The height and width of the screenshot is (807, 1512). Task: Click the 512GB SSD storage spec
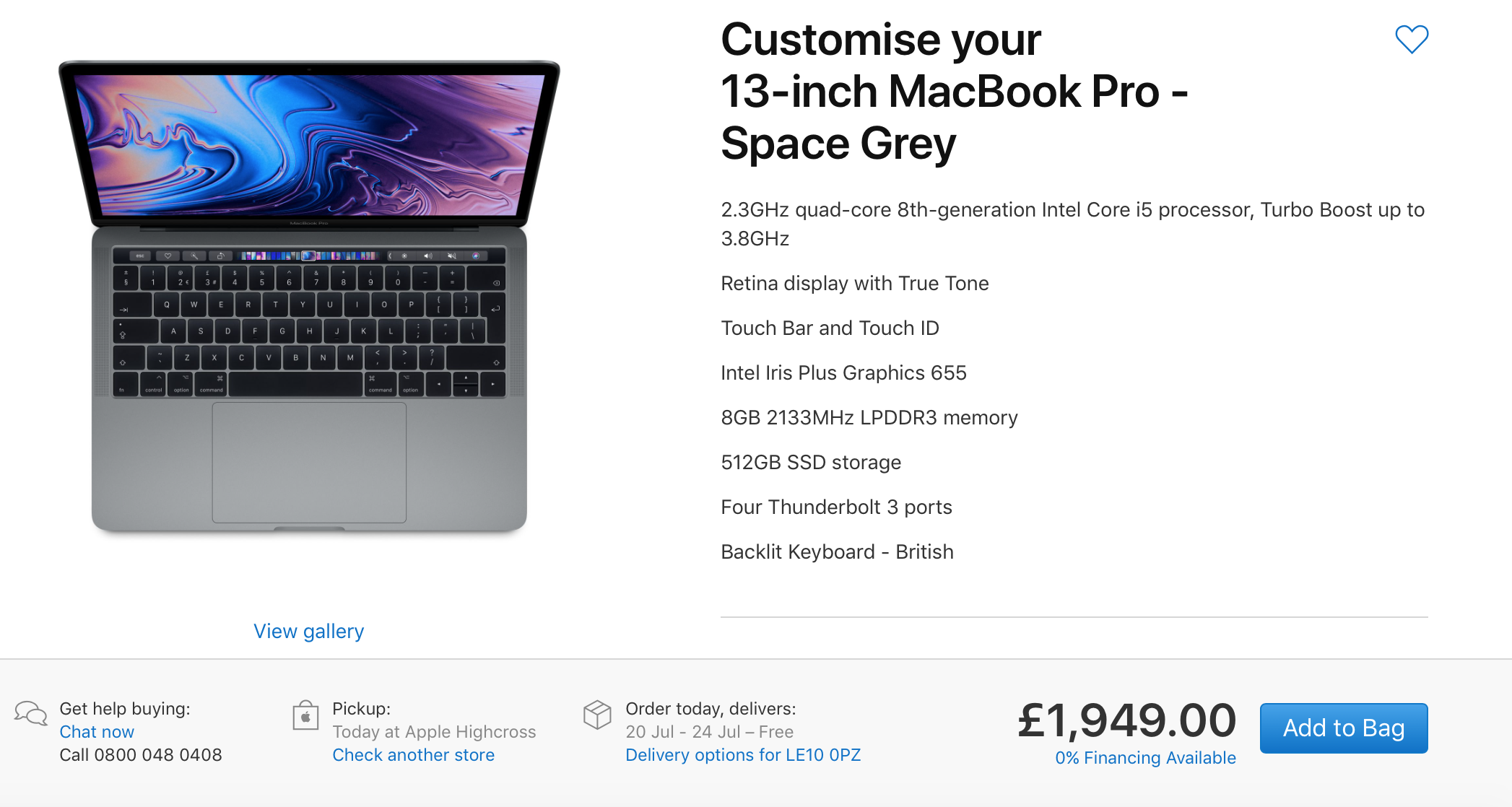[811, 462]
